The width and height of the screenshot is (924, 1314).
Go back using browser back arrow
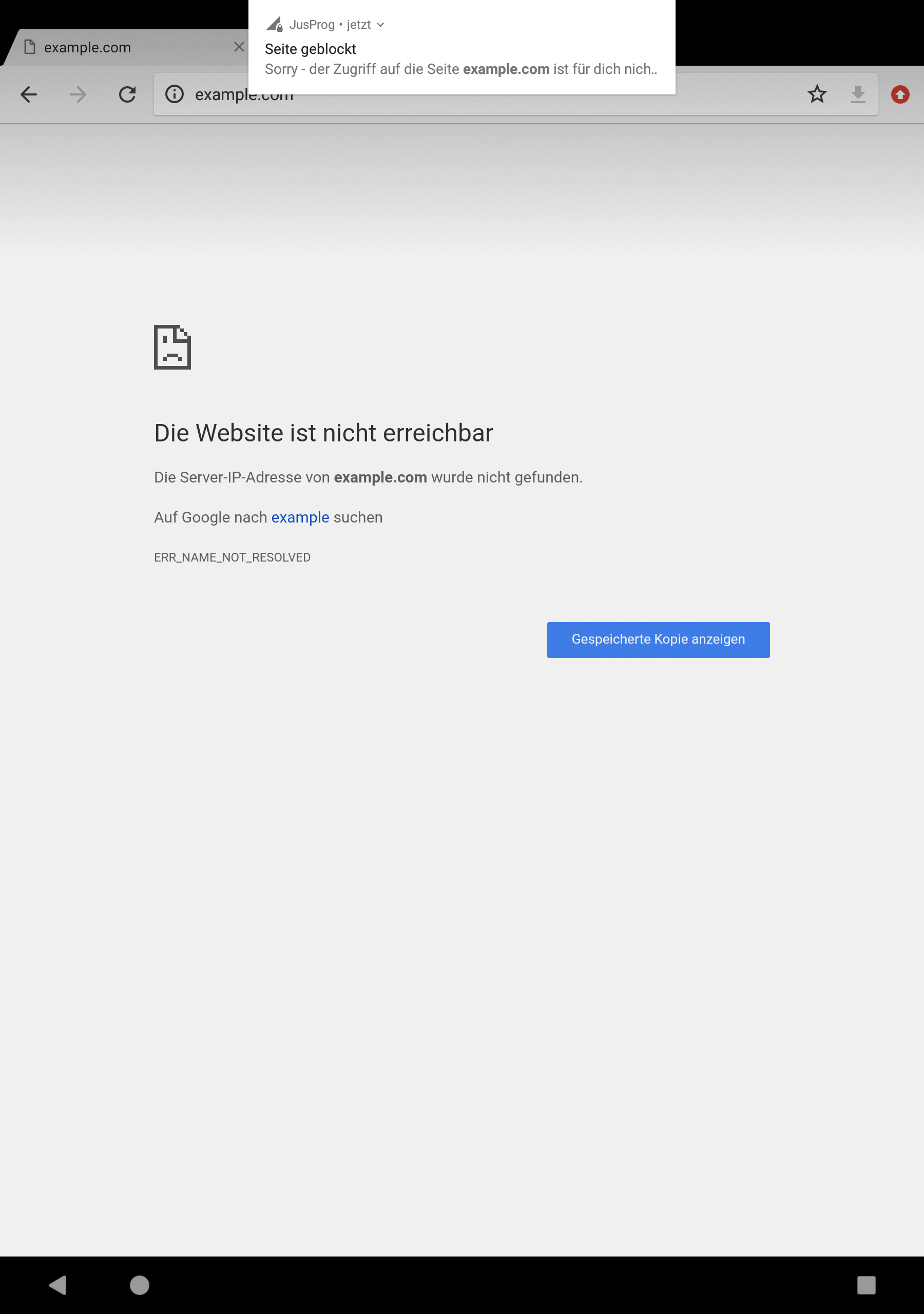[x=29, y=94]
